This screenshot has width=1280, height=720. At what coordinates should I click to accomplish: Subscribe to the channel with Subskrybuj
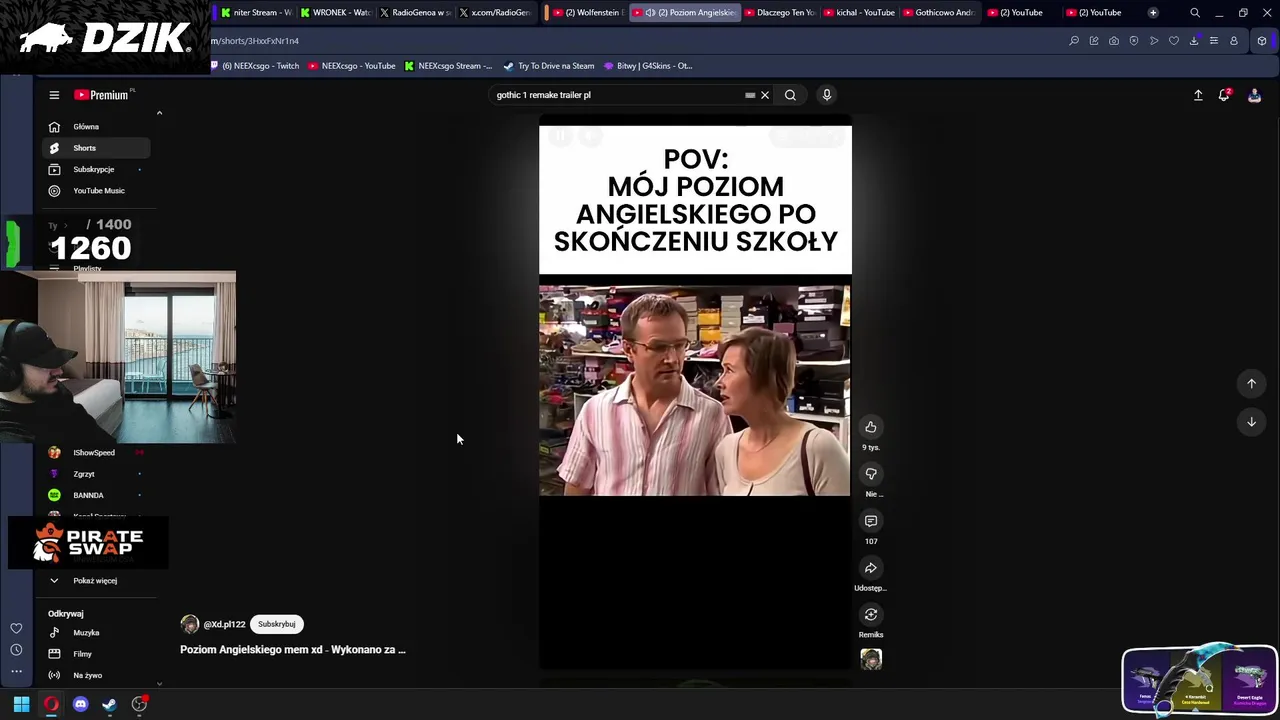(x=277, y=624)
